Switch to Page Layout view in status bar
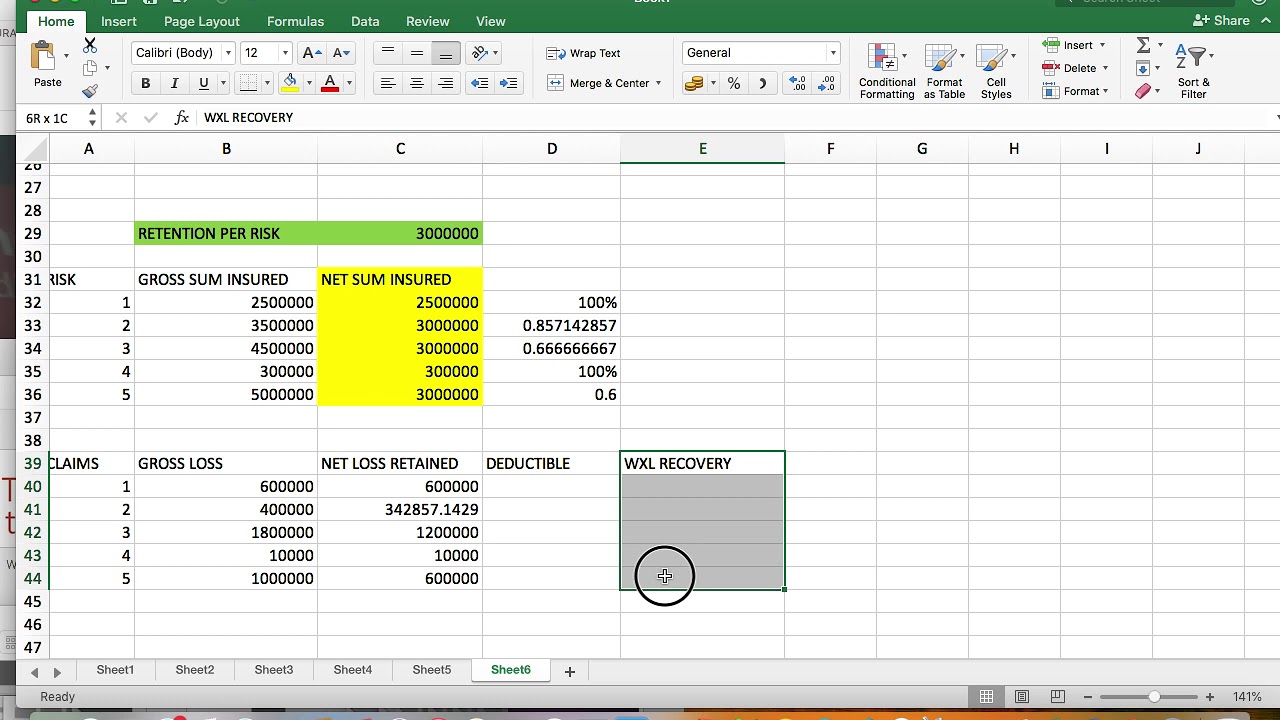The image size is (1280, 720). (x=1022, y=697)
